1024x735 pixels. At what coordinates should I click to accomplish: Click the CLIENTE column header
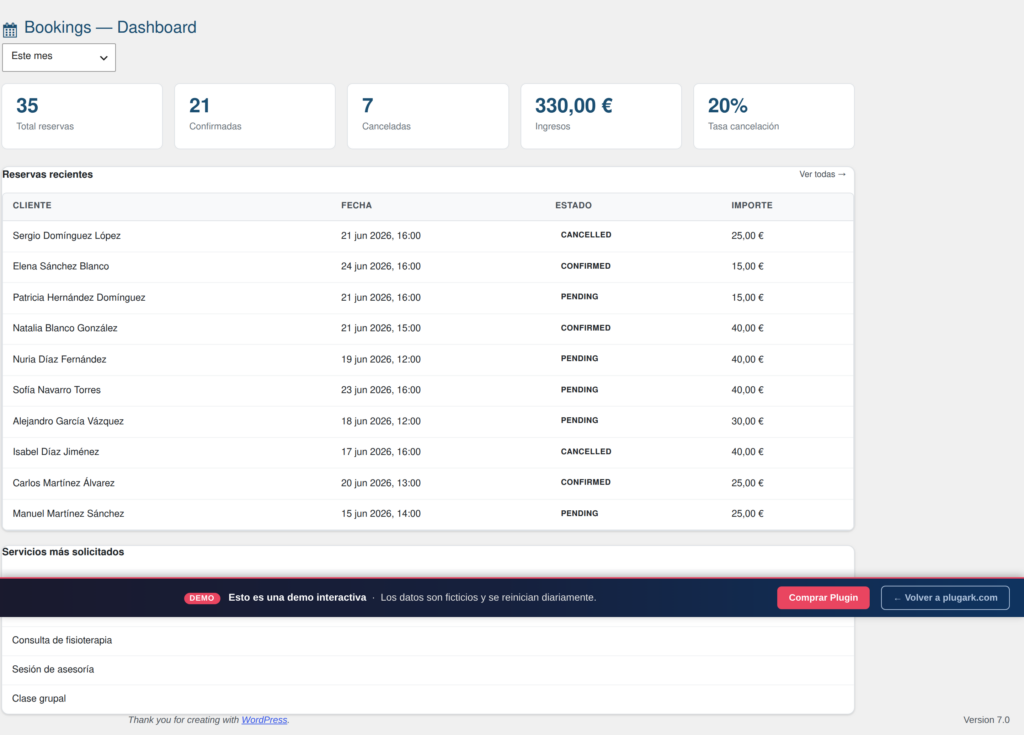click(32, 205)
